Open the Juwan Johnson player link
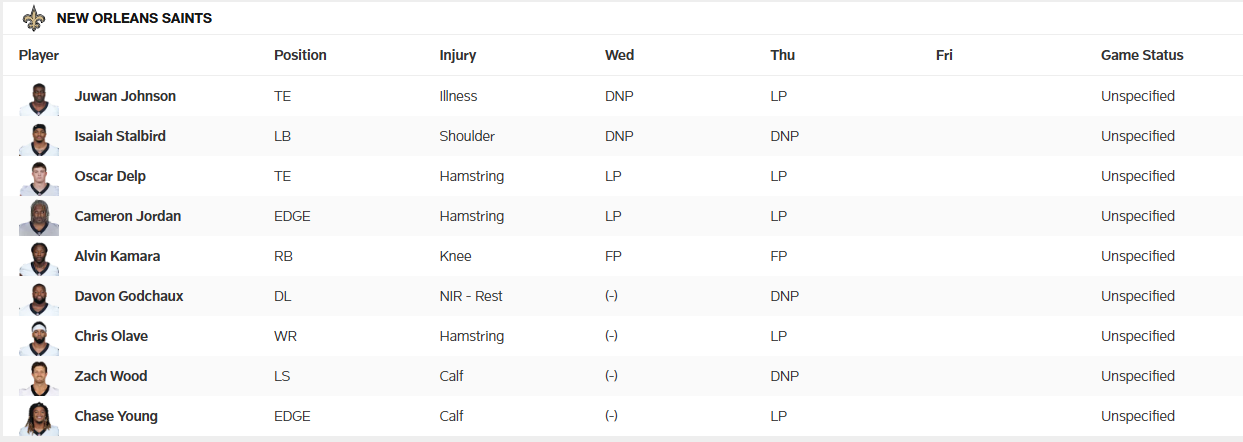 click(x=125, y=96)
